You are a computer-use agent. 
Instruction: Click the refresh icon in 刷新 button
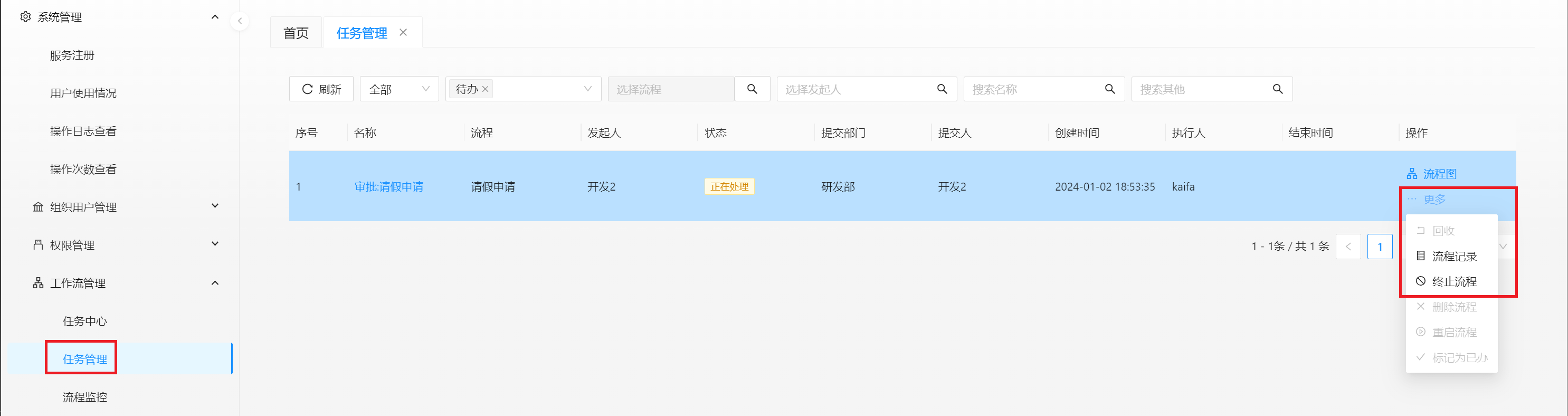(x=307, y=89)
